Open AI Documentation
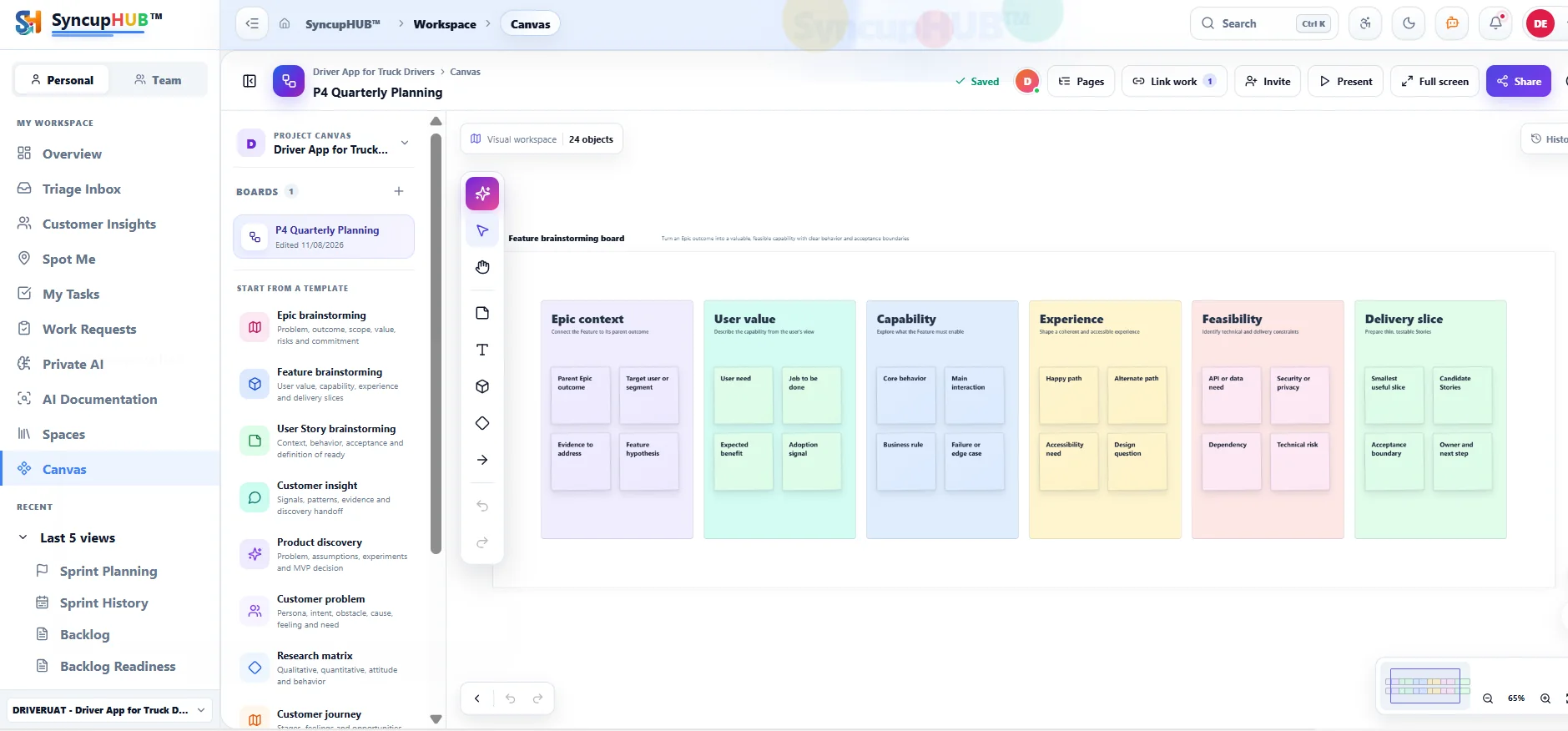Viewport: 1568px width, 731px height. tap(109, 399)
